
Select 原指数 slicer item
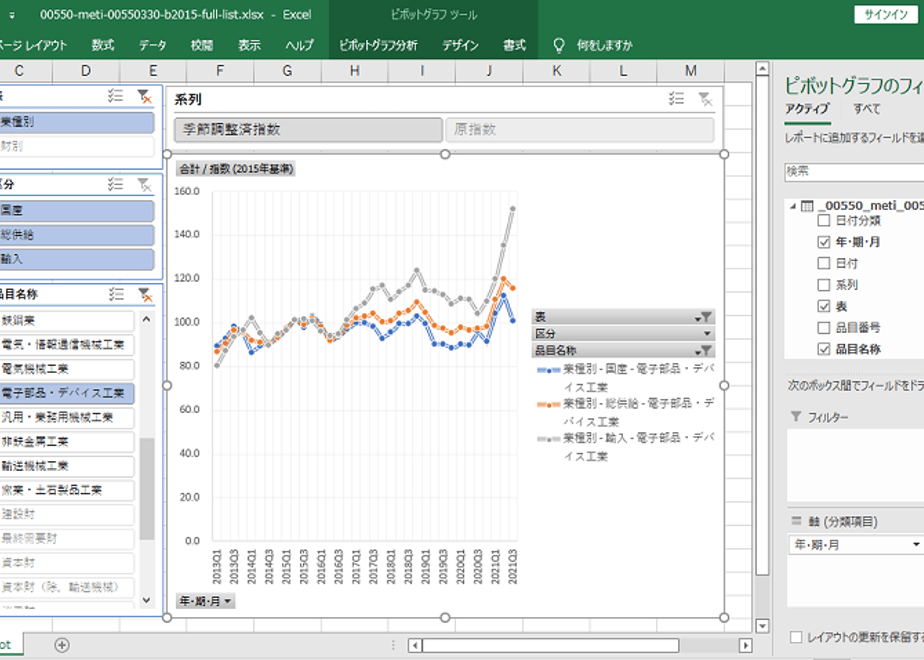(x=580, y=130)
